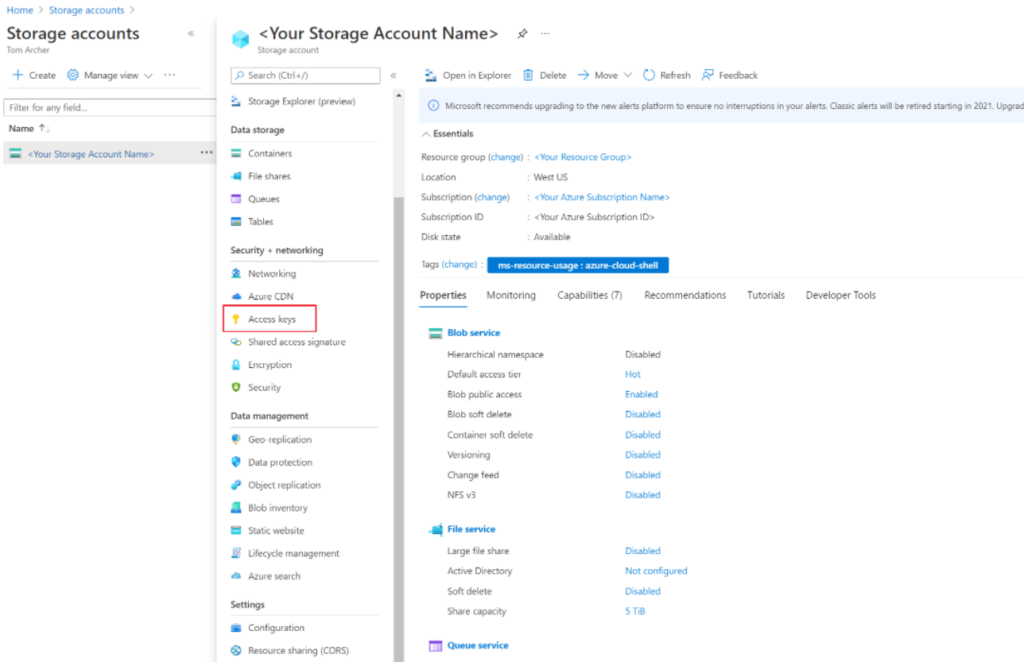Click the Refresh button
The image size is (1024, 662).
667,74
